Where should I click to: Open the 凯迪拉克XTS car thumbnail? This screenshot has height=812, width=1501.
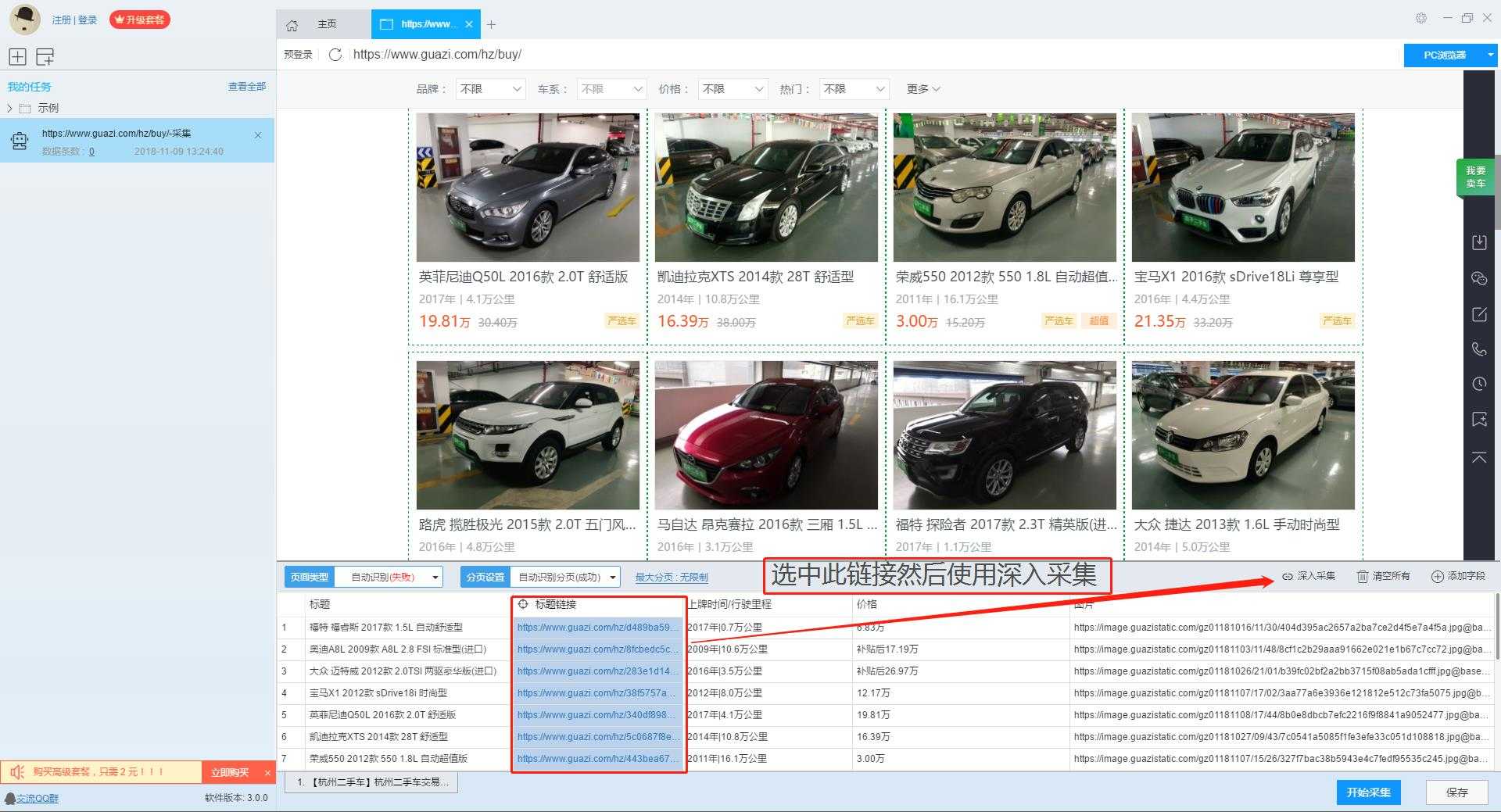coord(766,188)
